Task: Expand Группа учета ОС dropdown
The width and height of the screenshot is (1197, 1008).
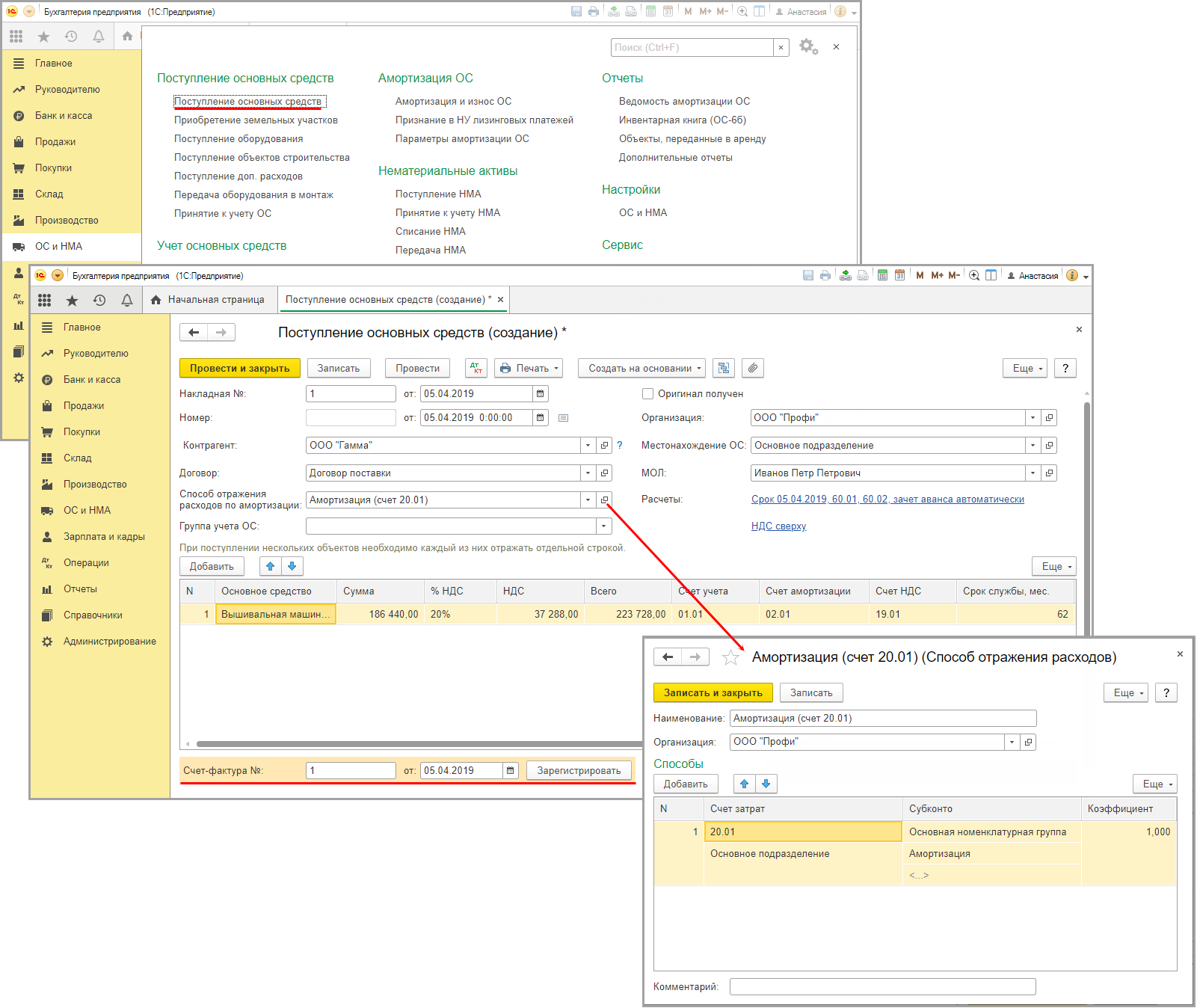Action: pos(604,526)
